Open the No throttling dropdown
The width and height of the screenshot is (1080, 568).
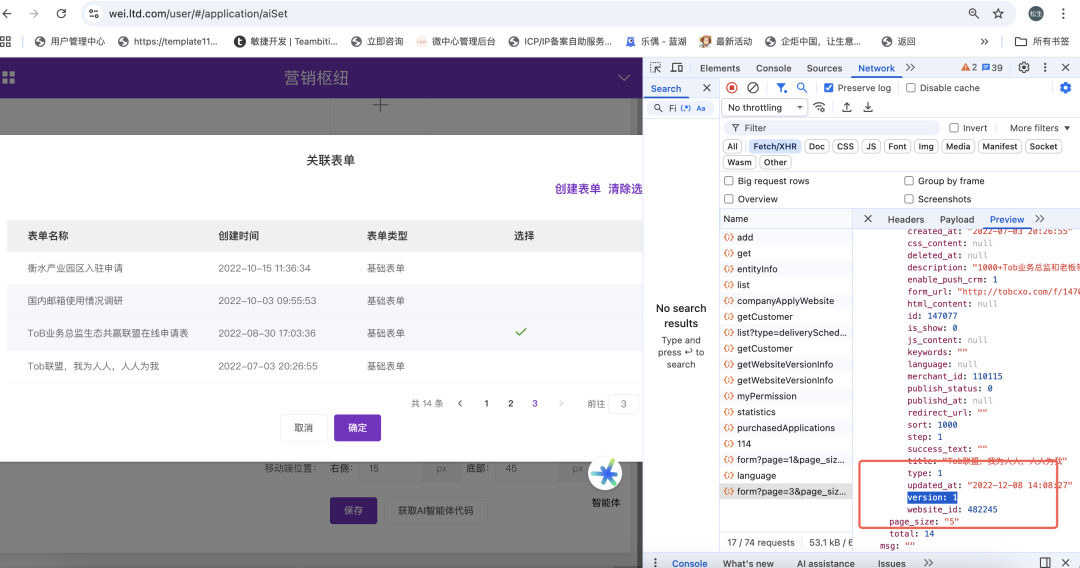click(766, 108)
